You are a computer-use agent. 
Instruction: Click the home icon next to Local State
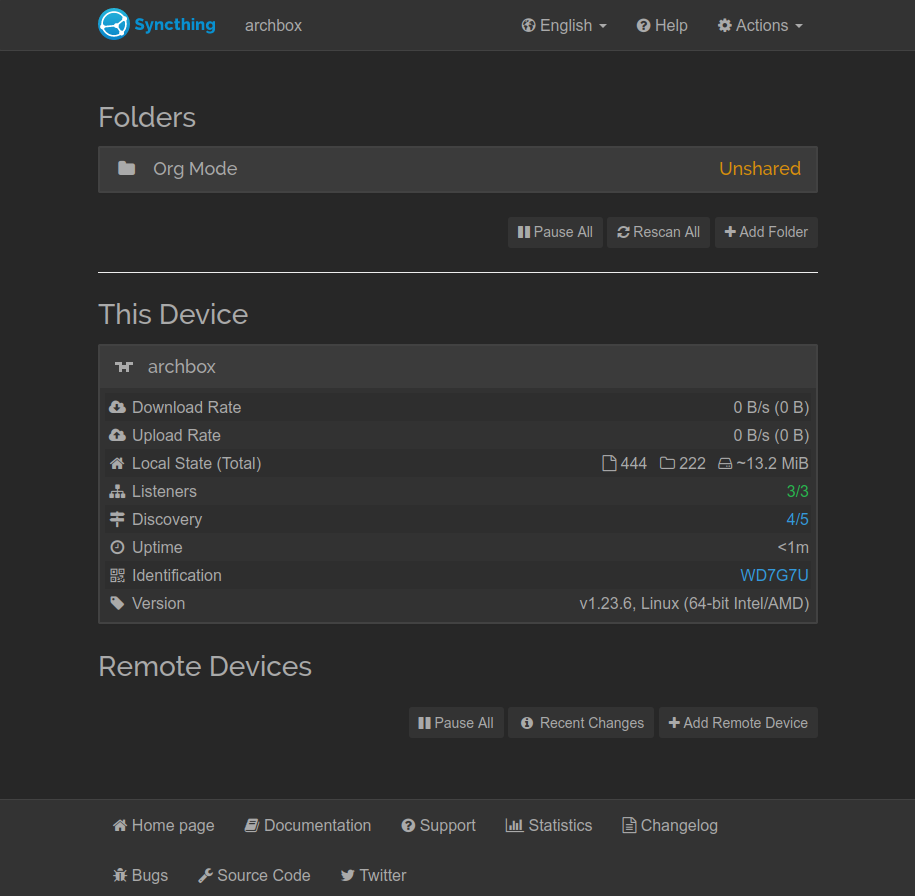pos(117,463)
